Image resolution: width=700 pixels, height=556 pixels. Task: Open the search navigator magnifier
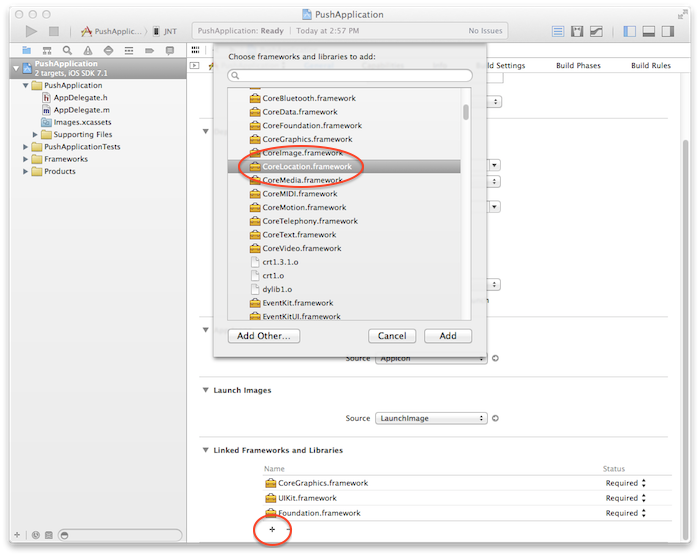(x=67, y=50)
